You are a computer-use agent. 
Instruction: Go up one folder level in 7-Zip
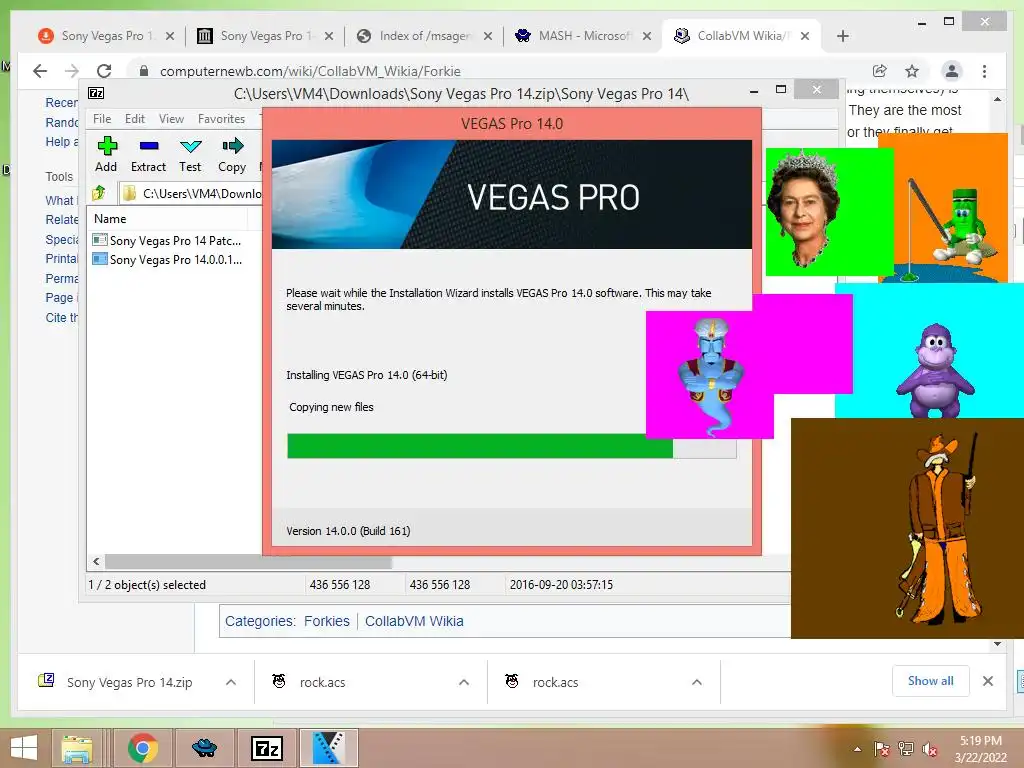(99, 193)
